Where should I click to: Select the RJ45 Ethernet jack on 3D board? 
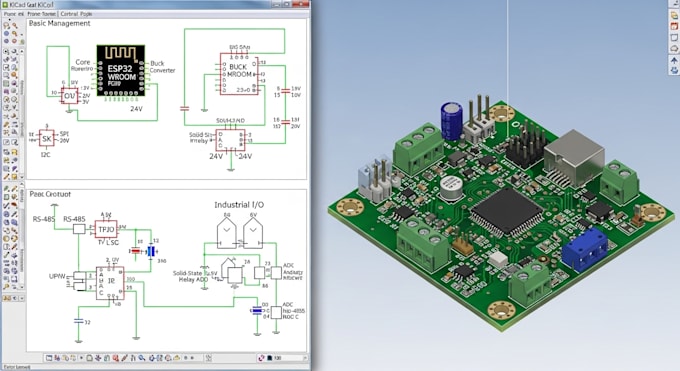[575, 157]
